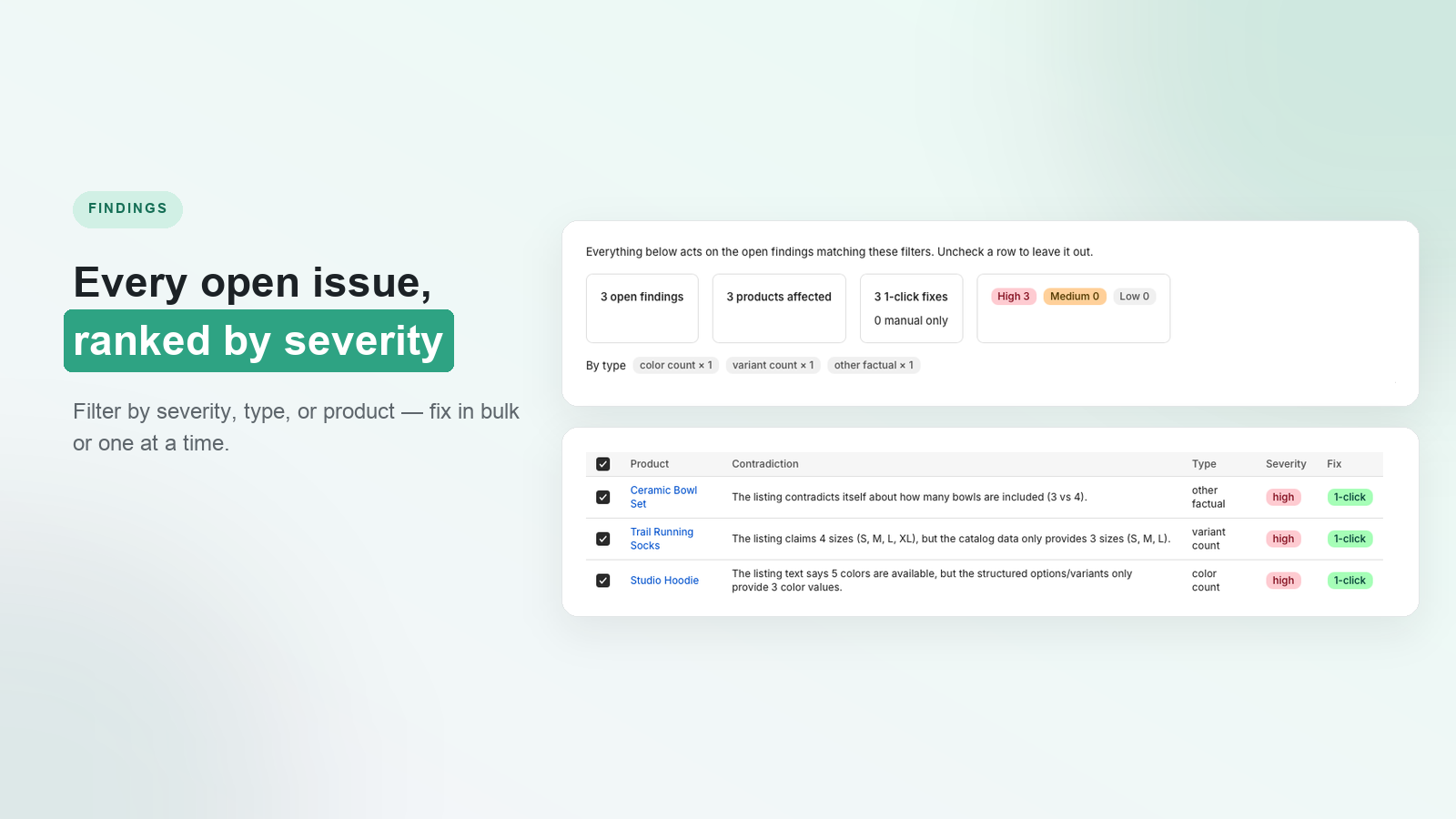Filter by the Medium 0 severity badge
The image size is (1456, 819).
[1075, 297]
